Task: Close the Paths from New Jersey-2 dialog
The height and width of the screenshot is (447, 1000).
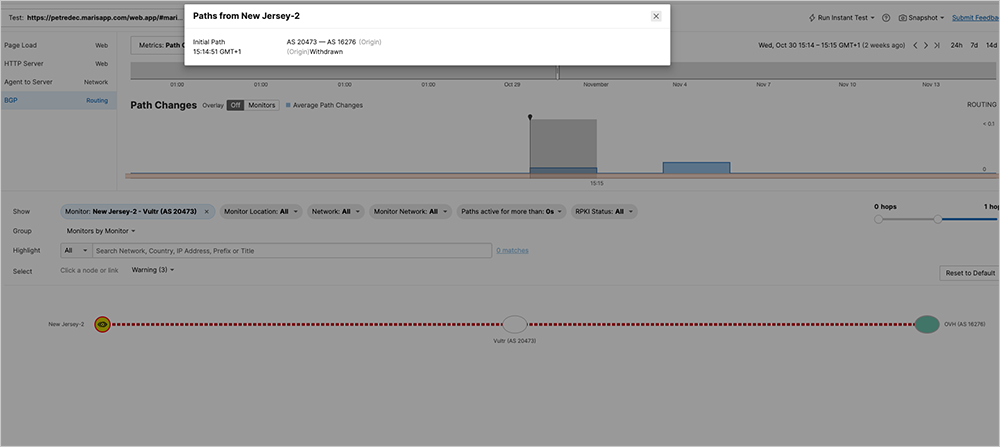Action: pyautogui.click(x=656, y=16)
